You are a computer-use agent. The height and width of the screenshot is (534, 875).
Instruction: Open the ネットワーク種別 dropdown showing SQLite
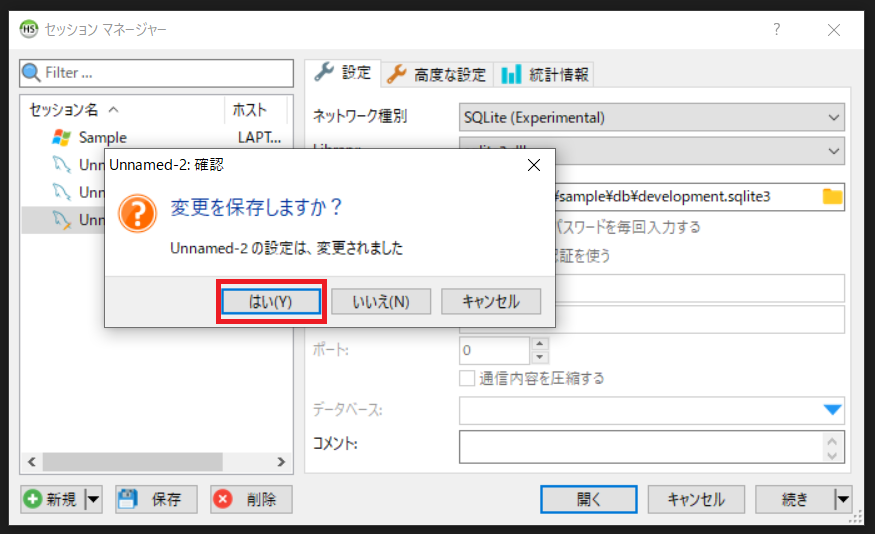click(x=652, y=118)
